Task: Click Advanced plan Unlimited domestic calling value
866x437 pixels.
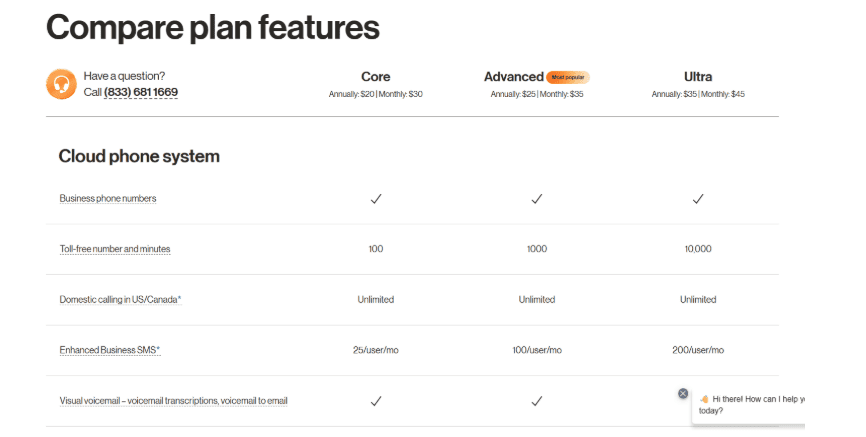Action: [537, 299]
